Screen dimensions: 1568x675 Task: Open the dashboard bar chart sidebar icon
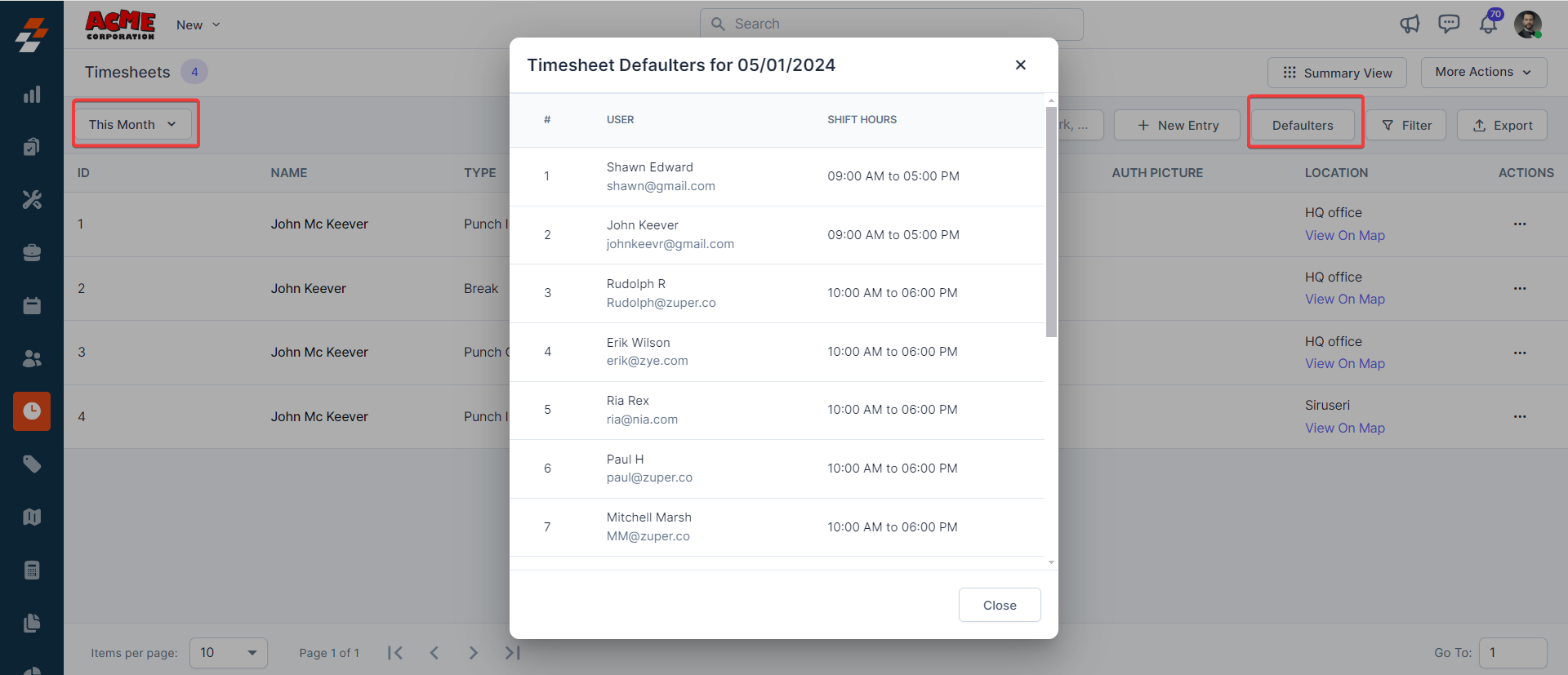pos(32,95)
